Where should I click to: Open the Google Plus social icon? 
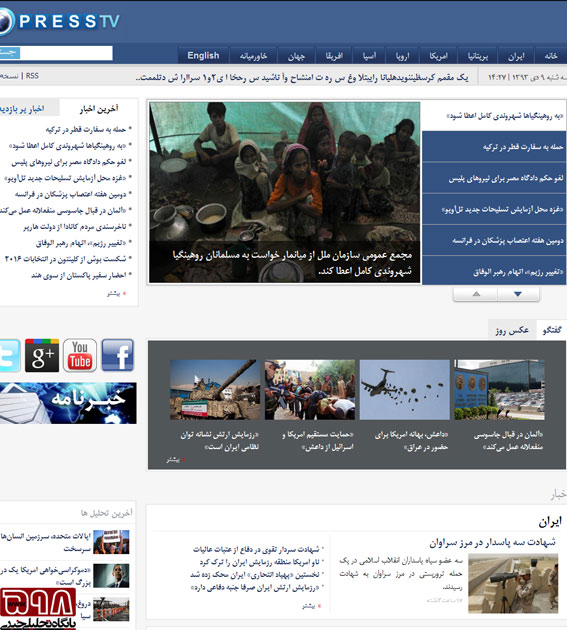42,355
